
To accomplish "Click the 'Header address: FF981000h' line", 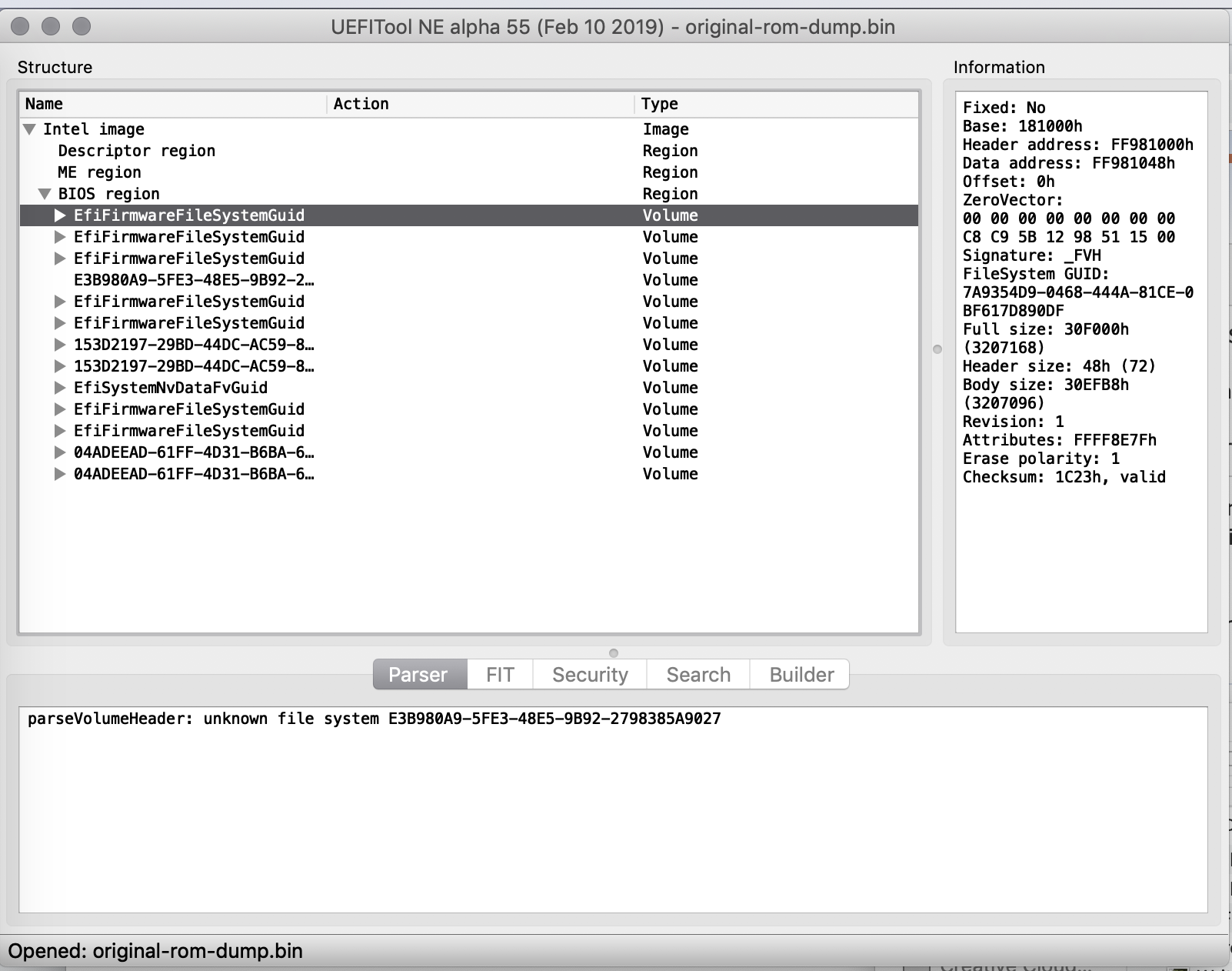I will pyautogui.click(x=1078, y=145).
